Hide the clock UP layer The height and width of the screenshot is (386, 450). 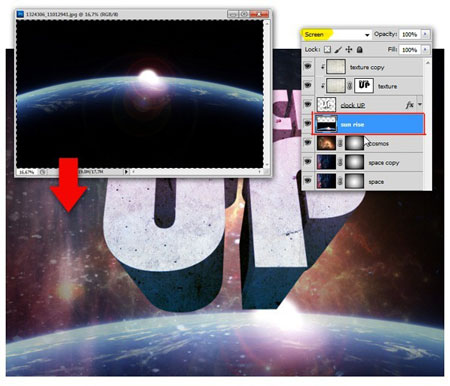tap(308, 105)
